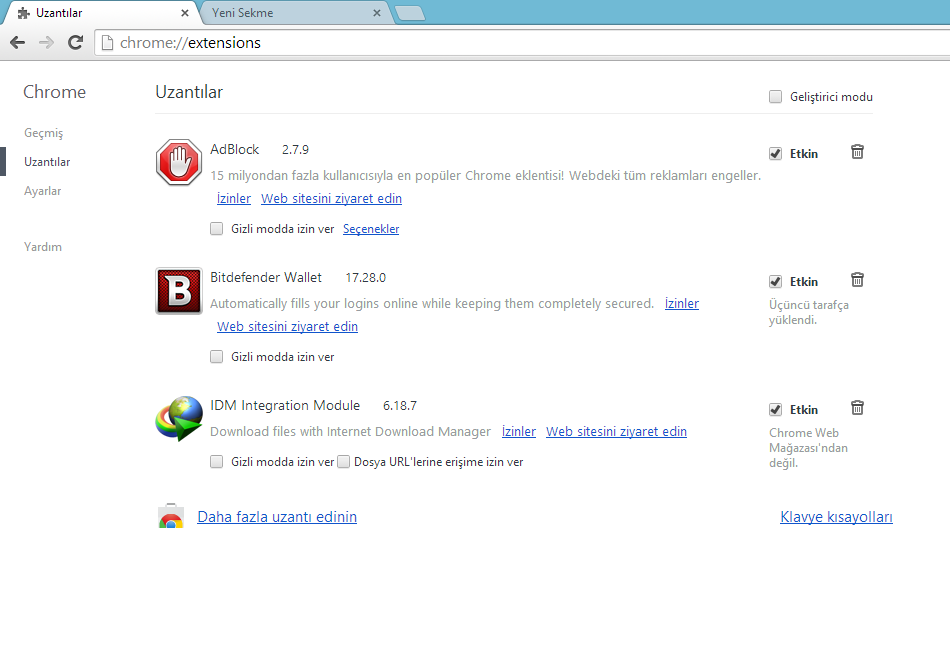Image resolution: width=950 pixels, height=660 pixels.
Task: Delete Bitdefender Wallet using trash icon
Action: click(857, 279)
